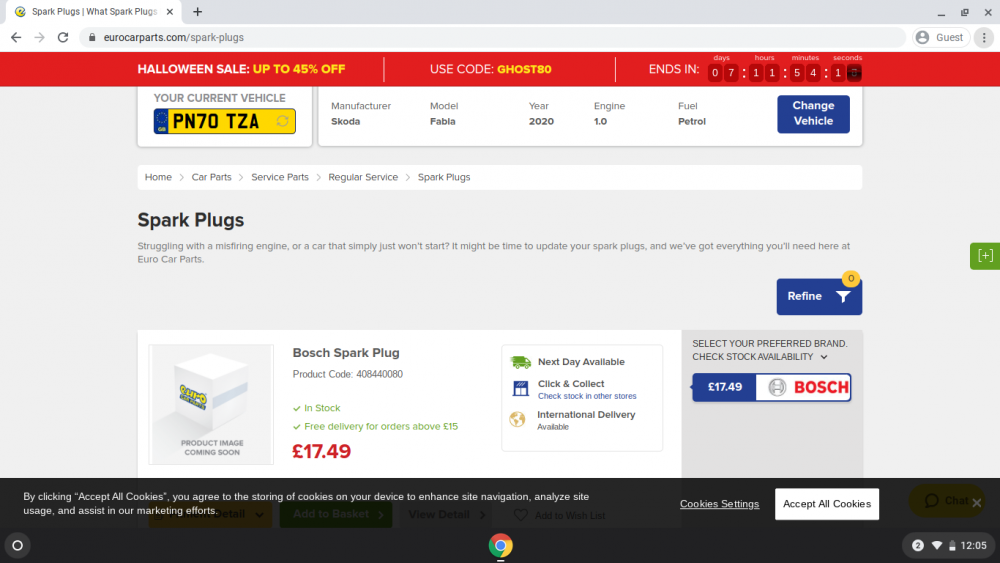Viewport: 1000px width, 563px height.
Task: Click the £17.49 product price
Action: (x=321, y=451)
